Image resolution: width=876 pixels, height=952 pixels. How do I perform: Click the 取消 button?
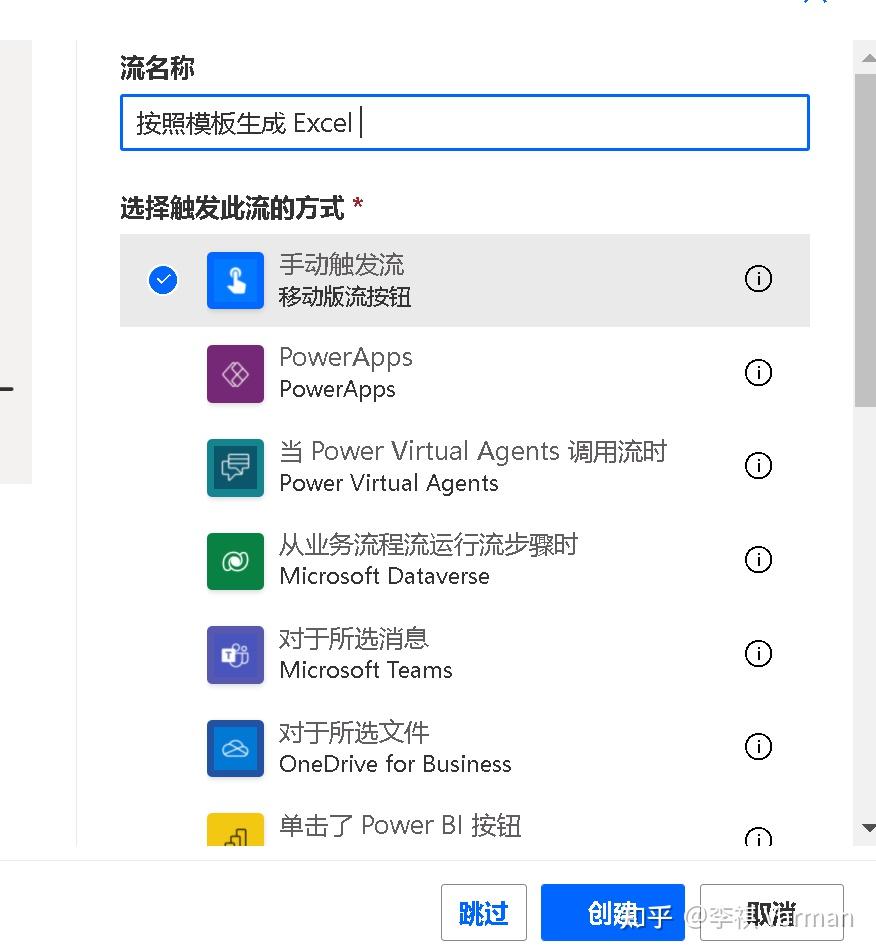coord(771,912)
